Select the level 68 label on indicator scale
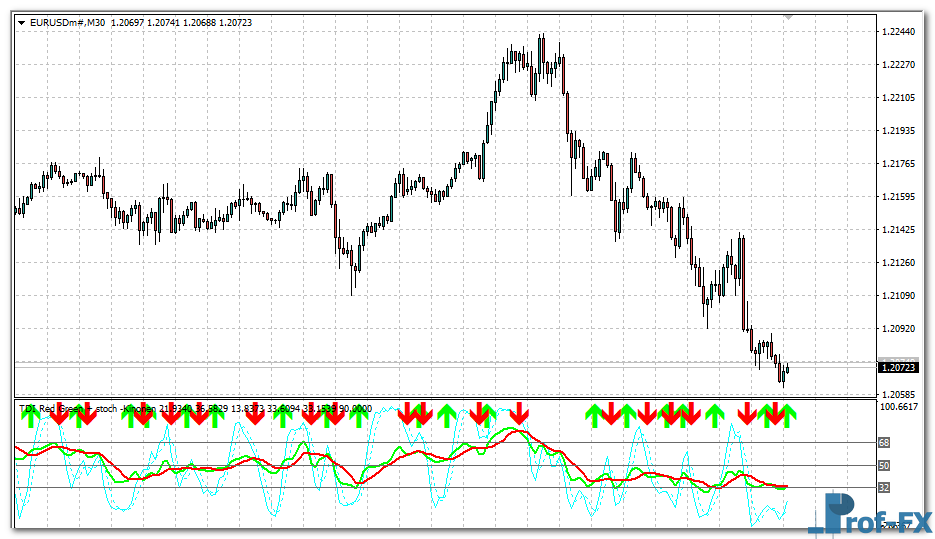This screenshot has width=935, height=539. [x=884, y=442]
